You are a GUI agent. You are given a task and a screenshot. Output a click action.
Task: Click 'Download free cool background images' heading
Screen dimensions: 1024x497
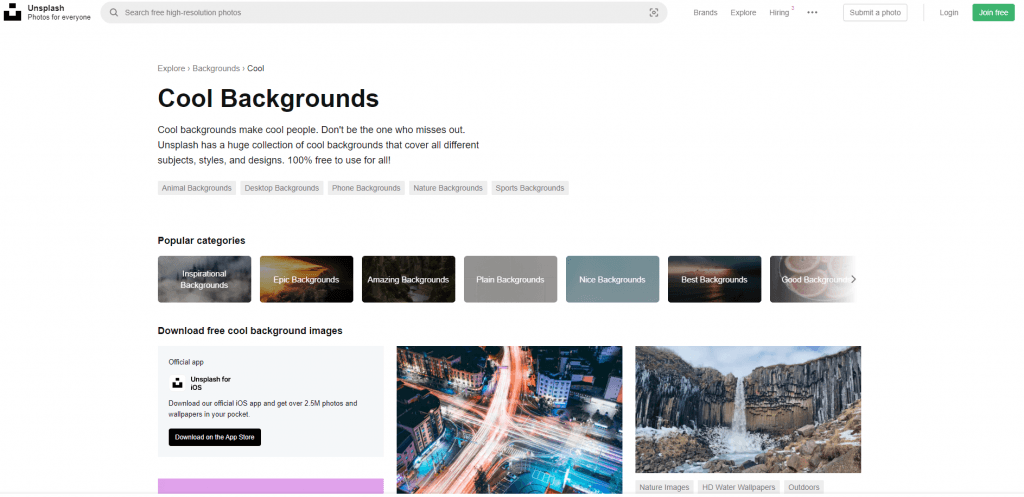pos(250,331)
